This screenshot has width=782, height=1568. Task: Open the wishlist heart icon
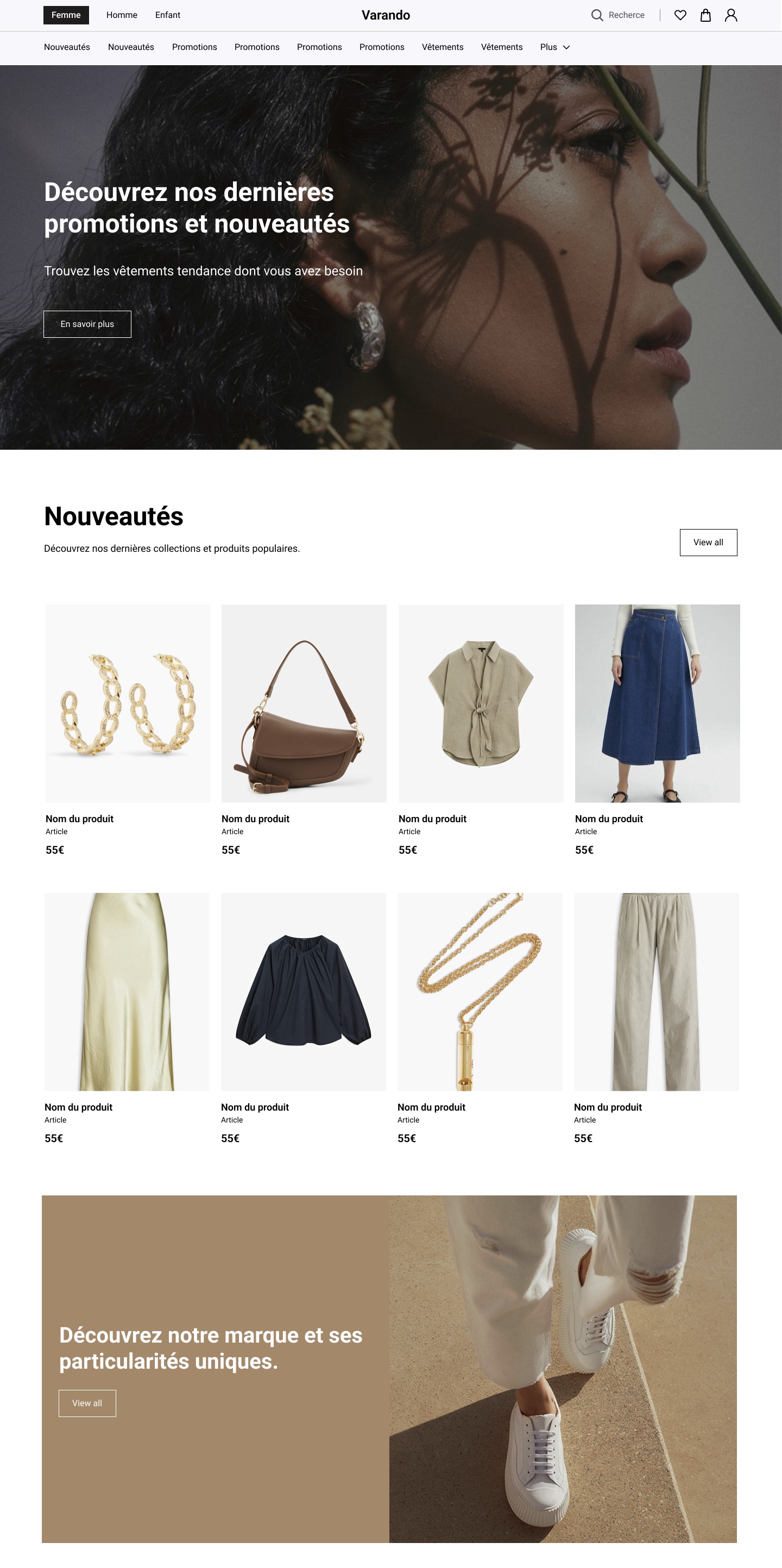click(680, 15)
